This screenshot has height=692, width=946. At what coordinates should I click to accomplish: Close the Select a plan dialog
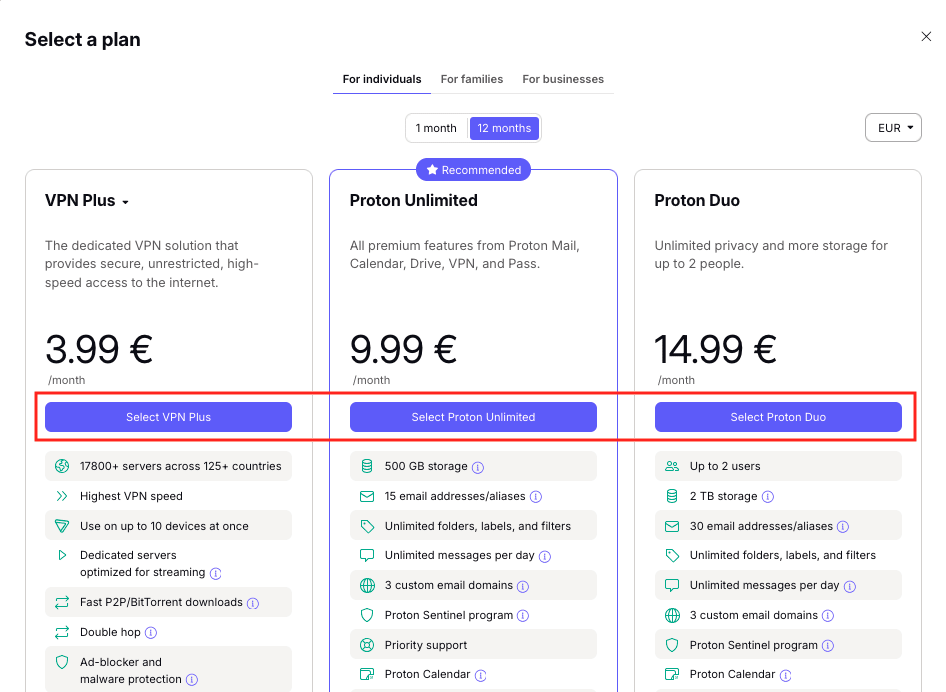[926, 37]
